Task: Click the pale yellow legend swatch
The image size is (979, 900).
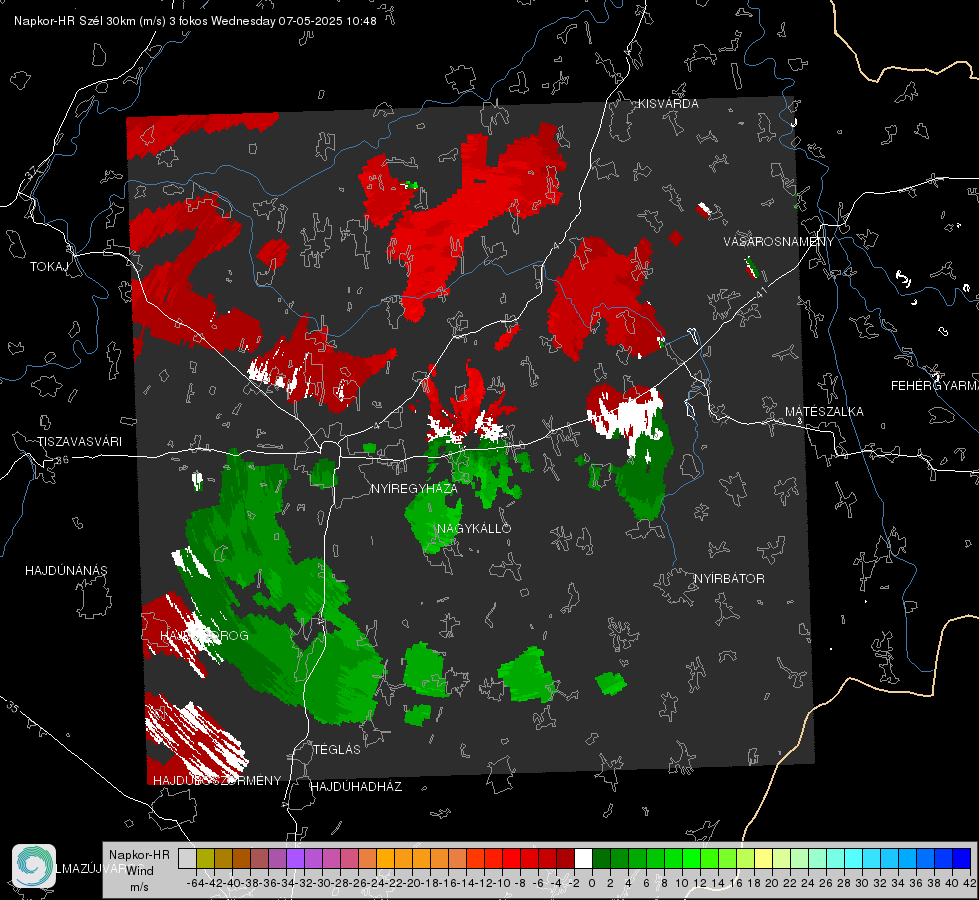Action: pos(764,858)
